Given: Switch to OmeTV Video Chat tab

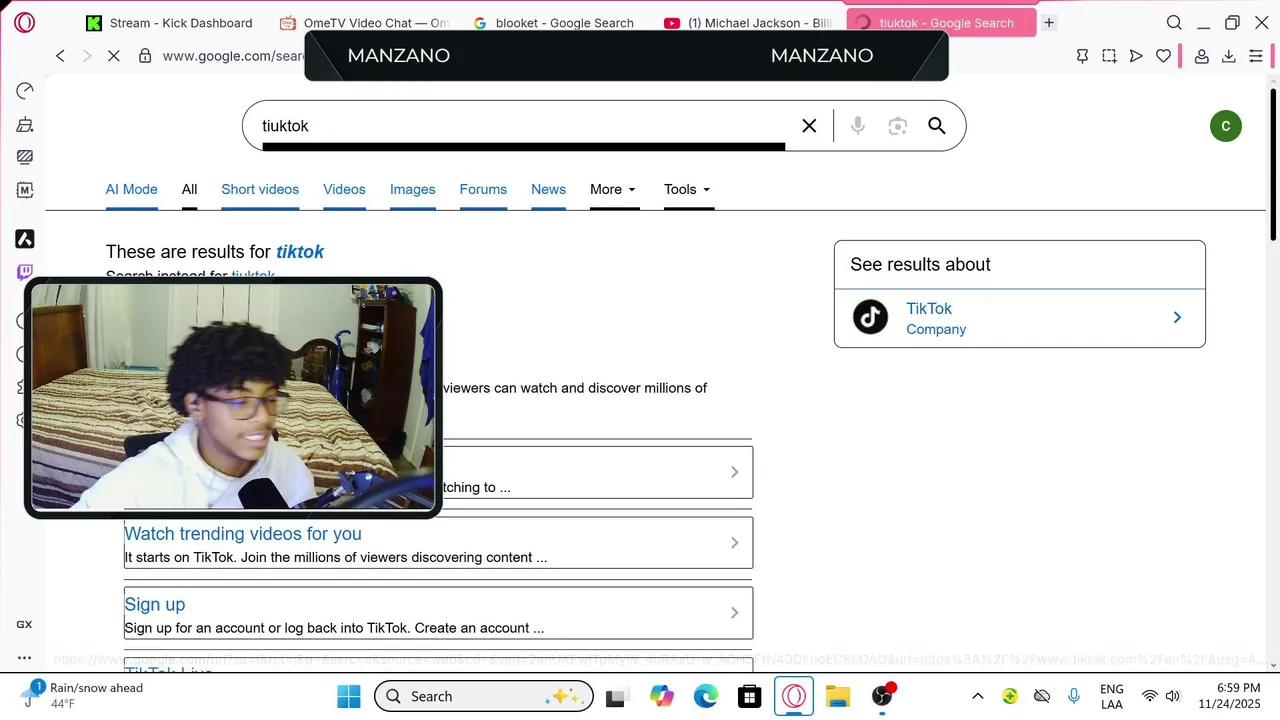Looking at the screenshot, I should click(x=364, y=22).
